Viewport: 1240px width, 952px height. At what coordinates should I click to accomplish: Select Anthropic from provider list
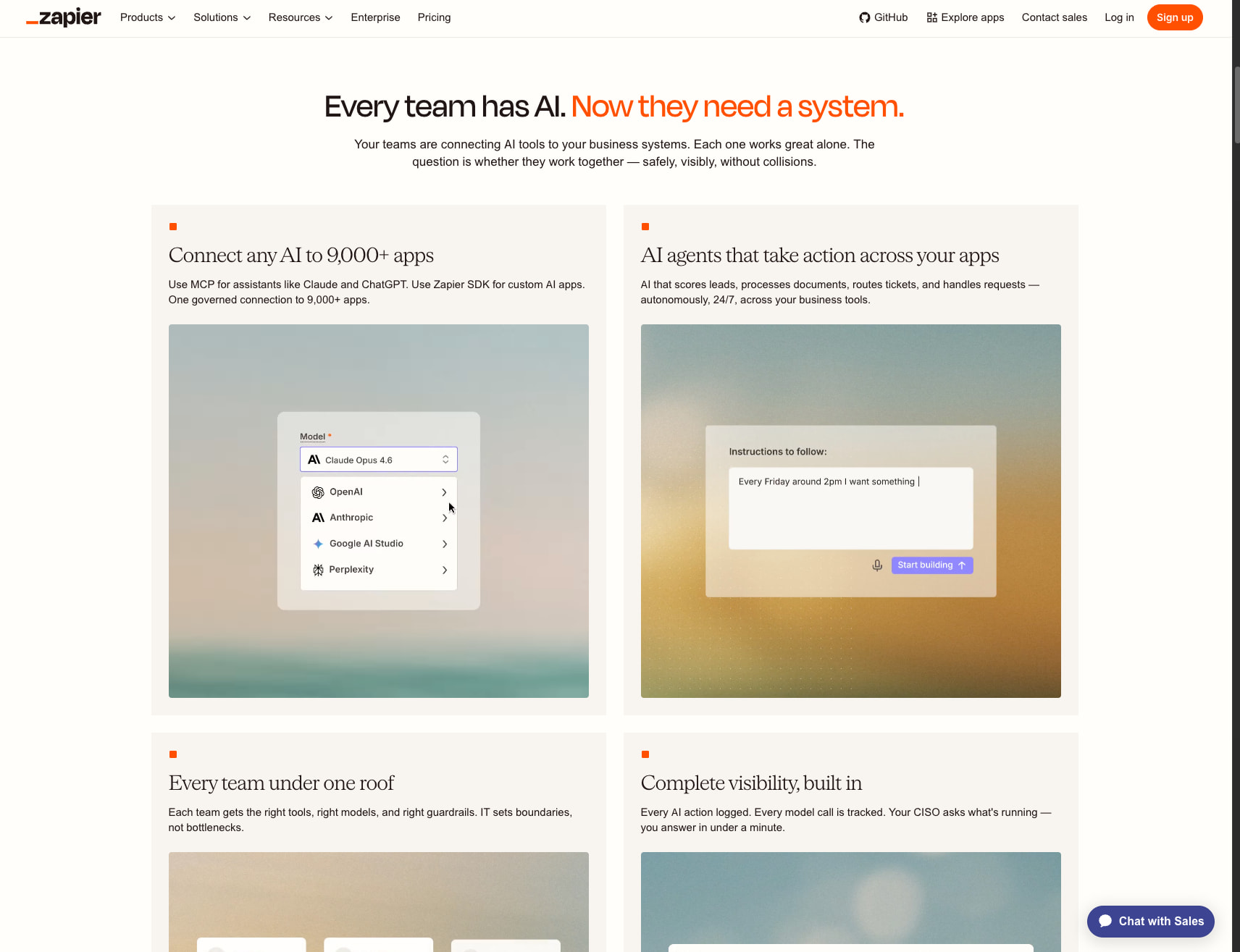point(379,518)
